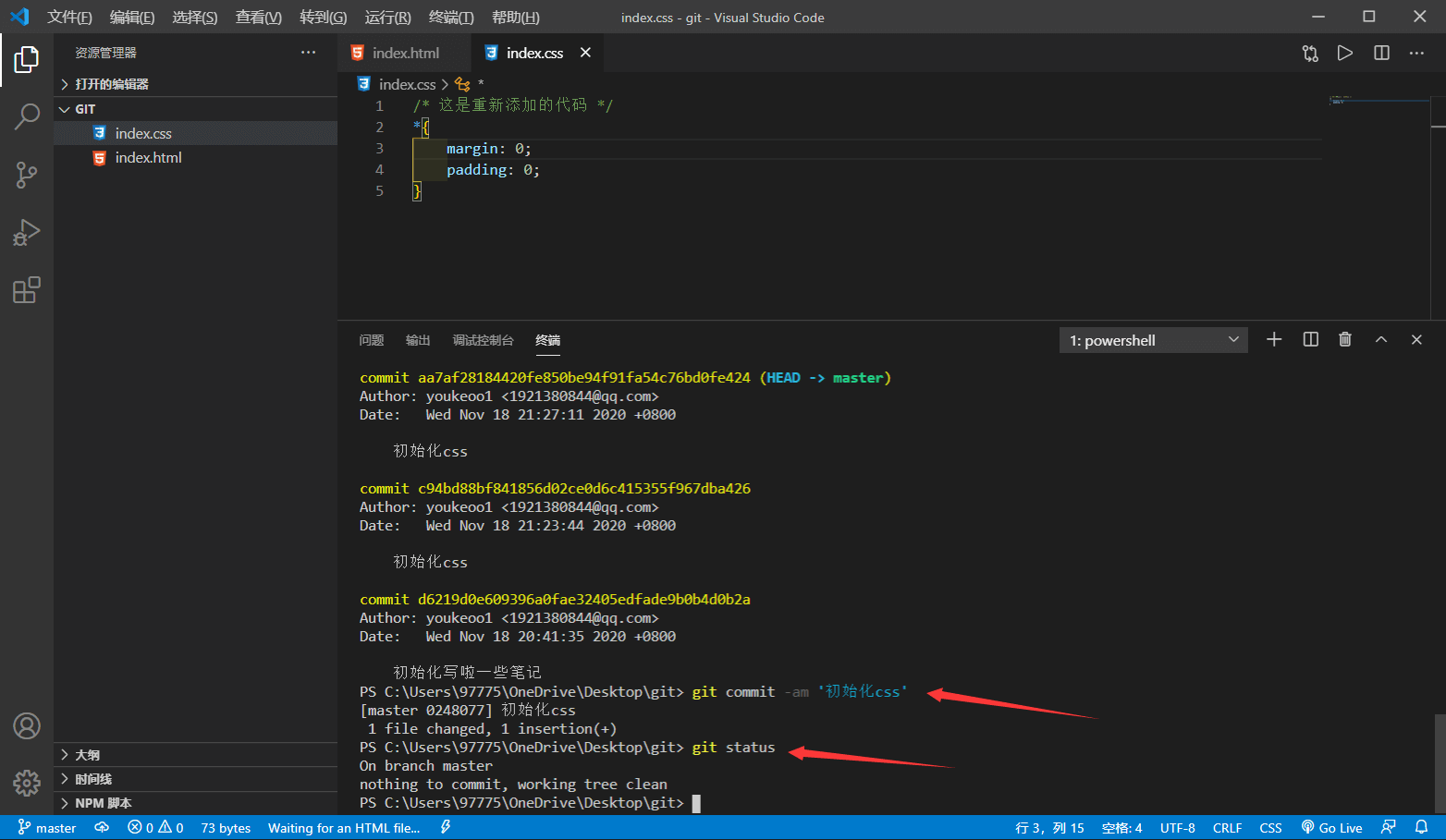
Task: Select index.css in the file tree
Action: (x=195, y=133)
